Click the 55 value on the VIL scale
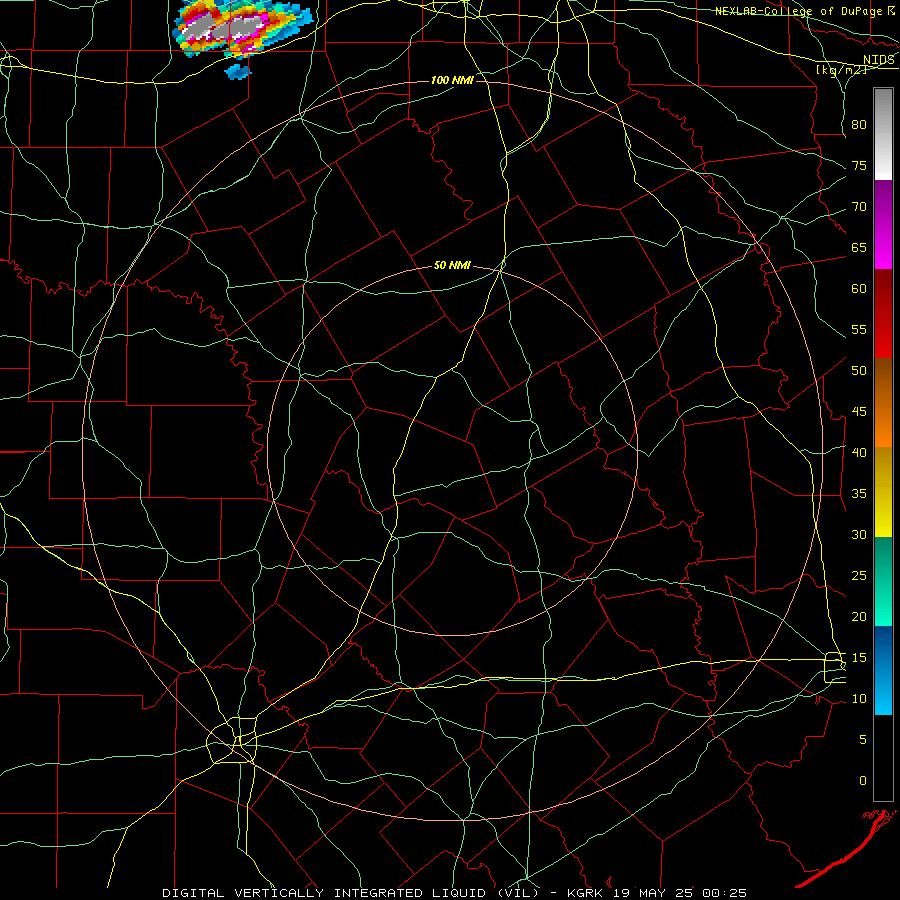This screenshot has height=900, width=900. click(859, 329)
